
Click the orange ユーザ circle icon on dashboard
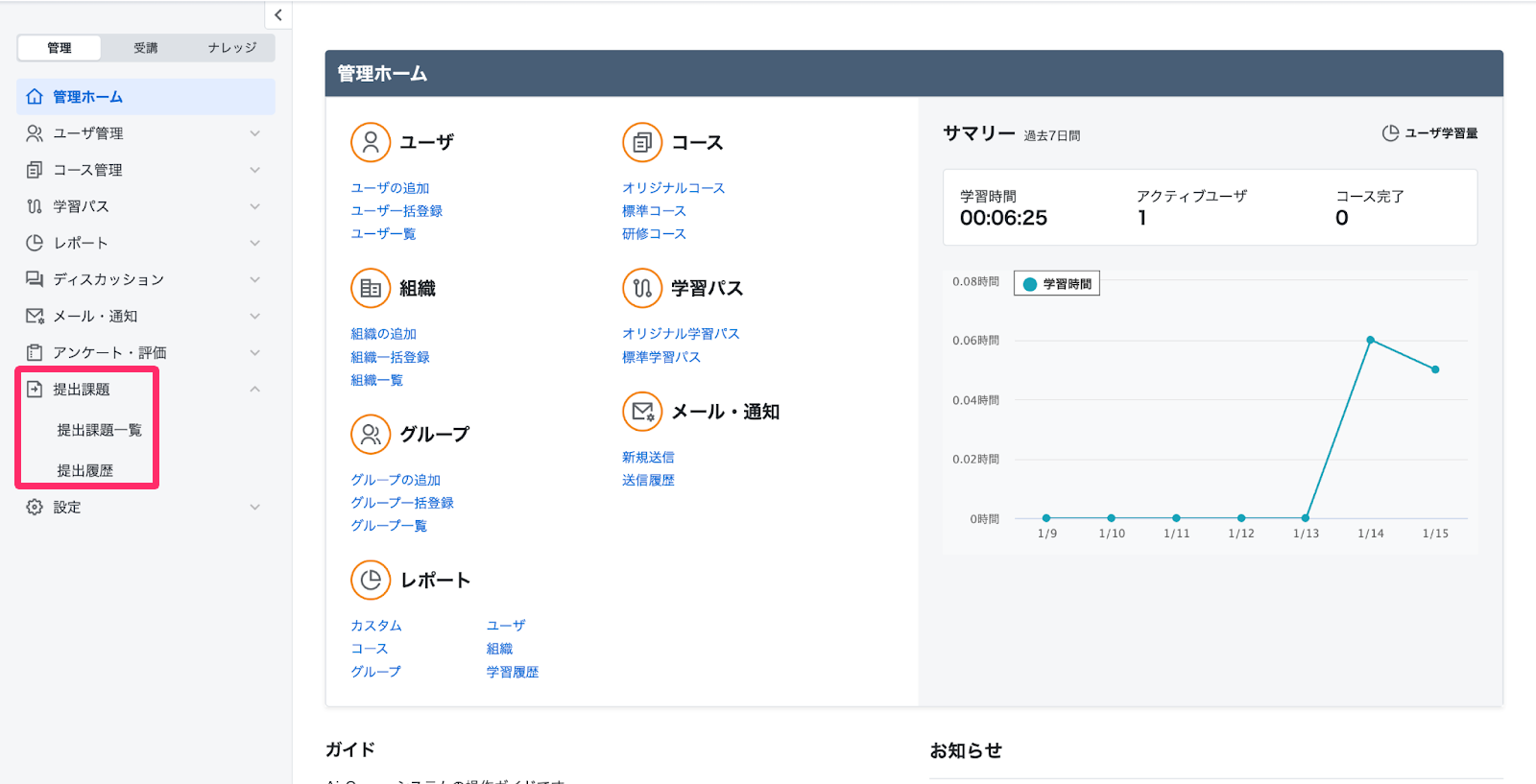(x=371, y=142)
